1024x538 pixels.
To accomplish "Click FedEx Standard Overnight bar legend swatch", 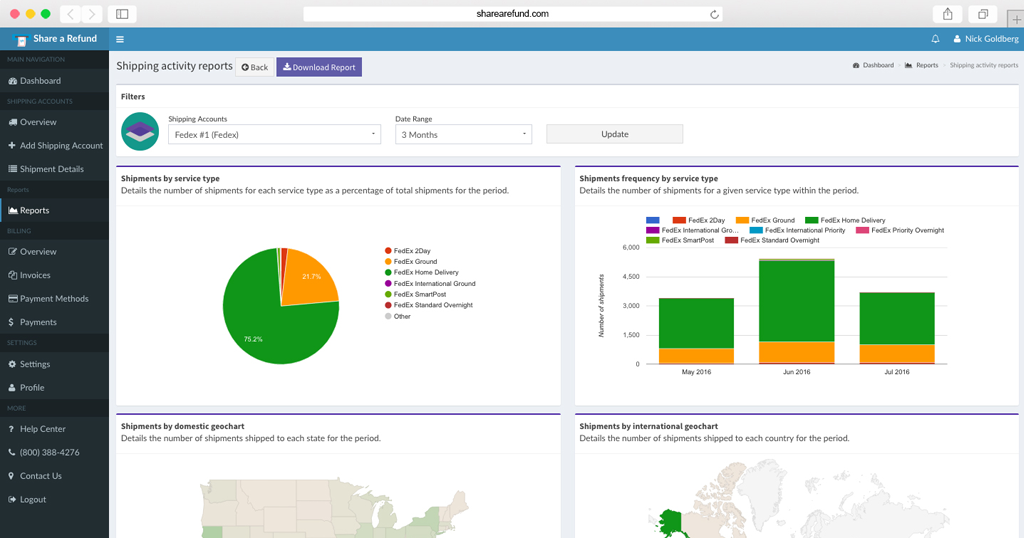I will pyautogui.click(x=731, y=240).
